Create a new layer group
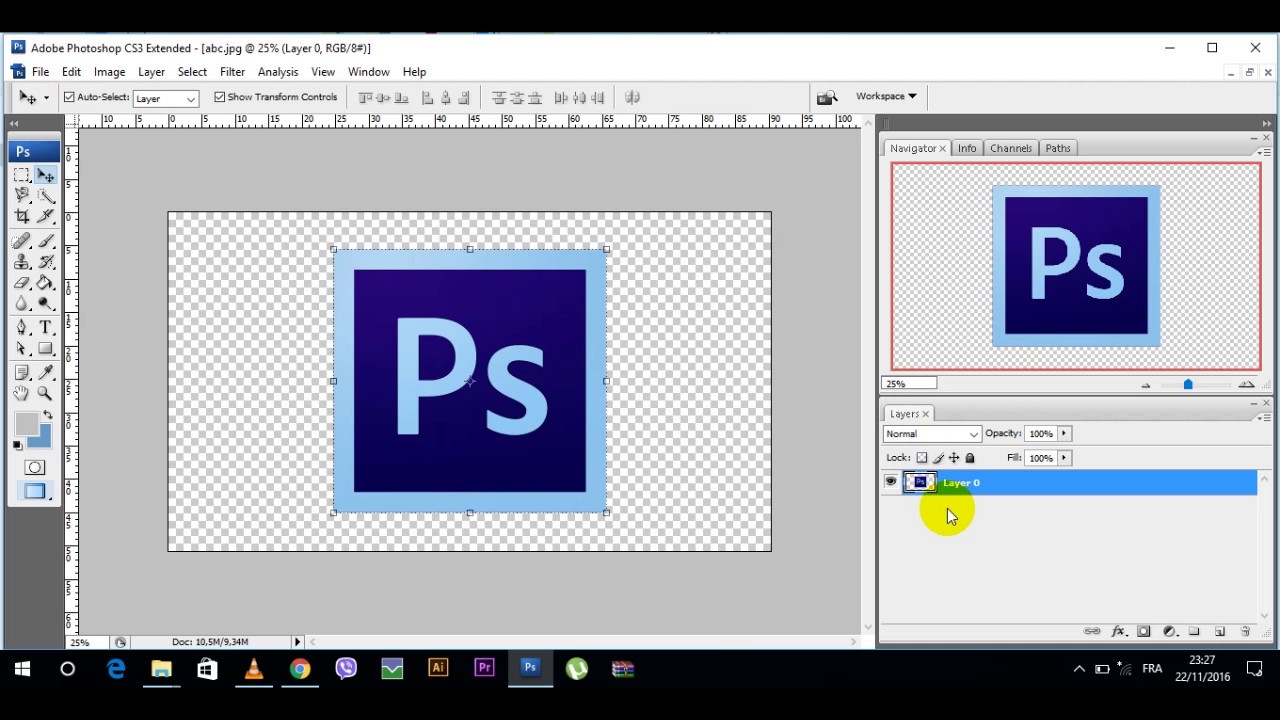 pyautogui.click(x=1194, y=632)
